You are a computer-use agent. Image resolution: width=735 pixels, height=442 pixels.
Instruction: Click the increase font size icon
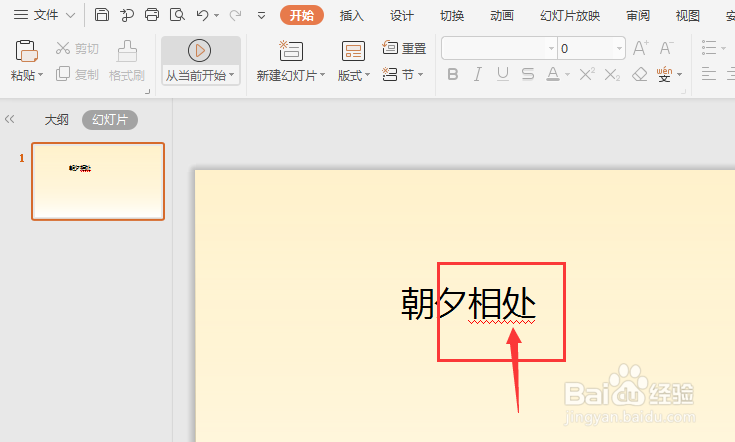pyautogui.click(x=640, y=48)
